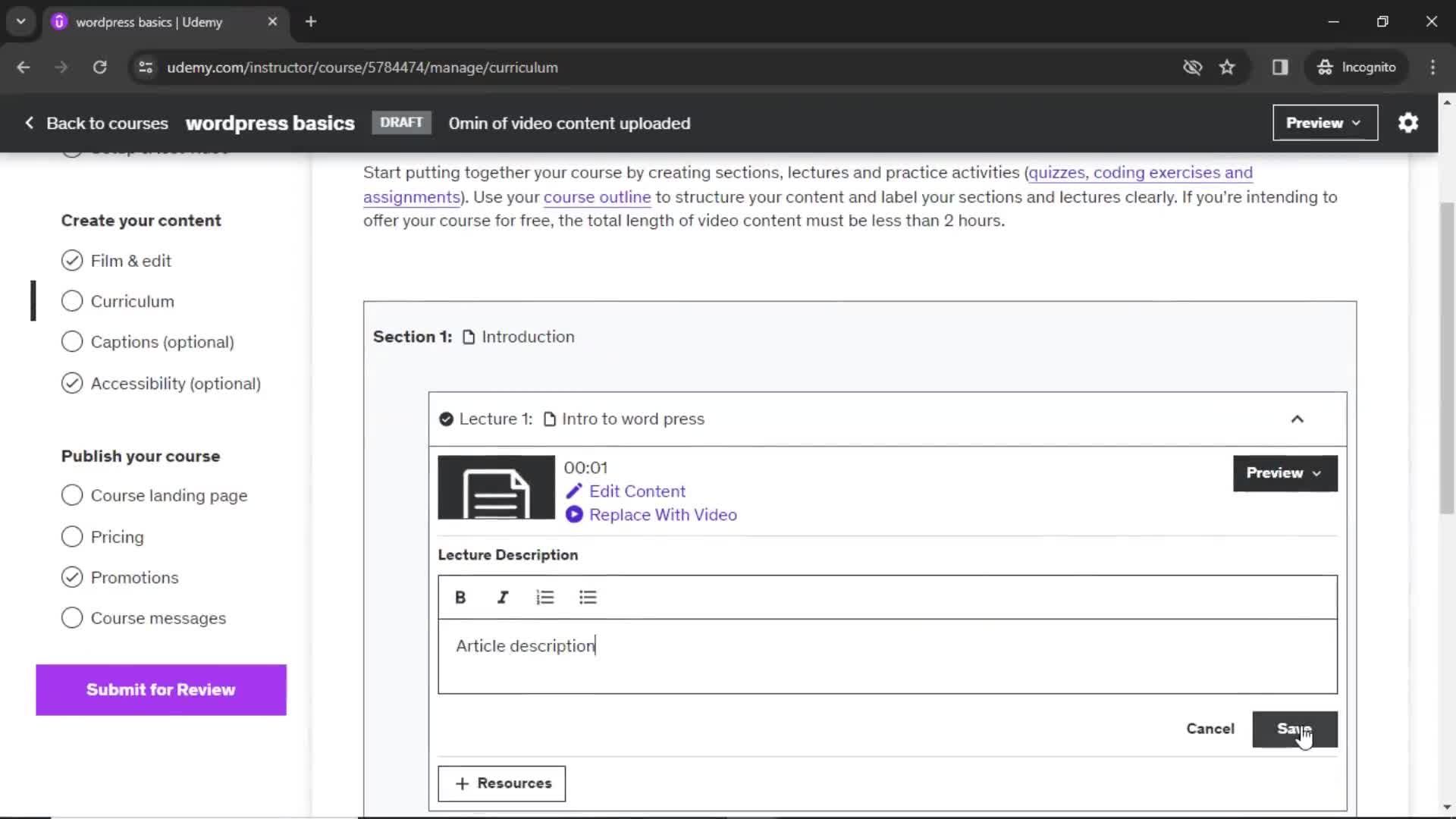Toggle the Course landing page checklist item
Screen dimensions: 1456x819
[x=71, y=495]
